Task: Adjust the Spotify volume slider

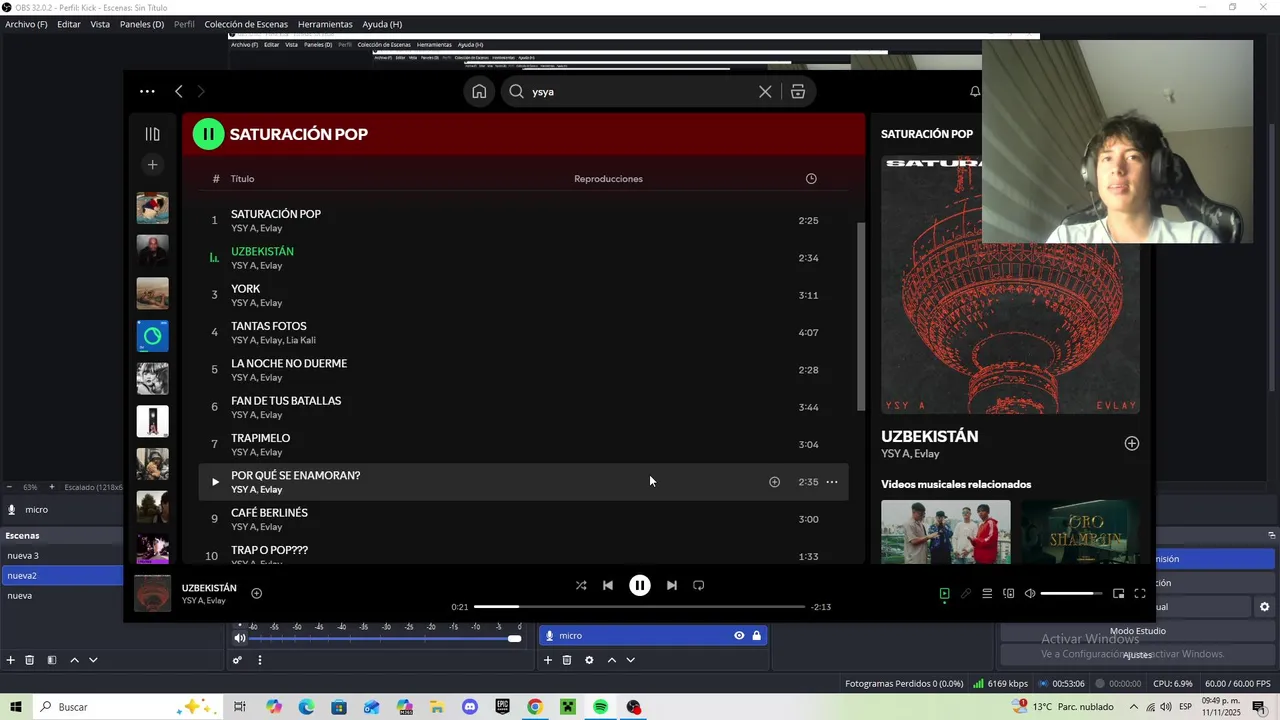Action: tap(1071, 593)
